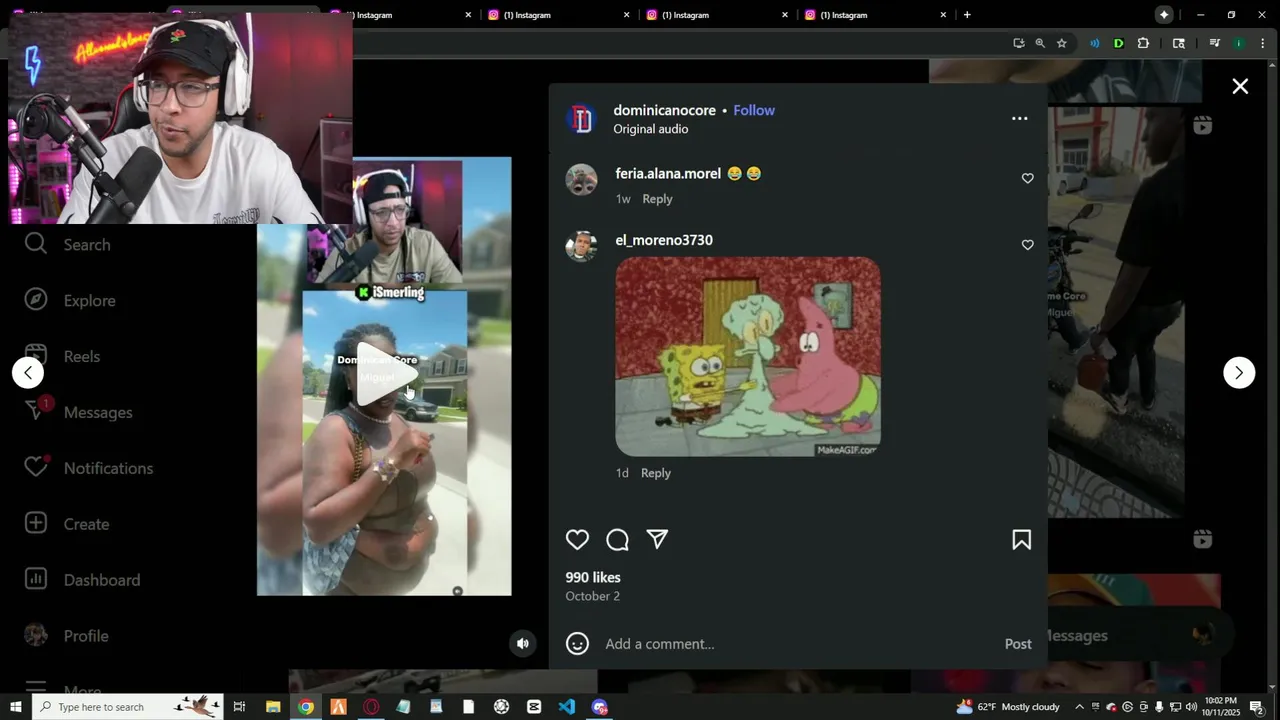
Task: Click the Windows taskbar search box
Action: click(127, 707)
